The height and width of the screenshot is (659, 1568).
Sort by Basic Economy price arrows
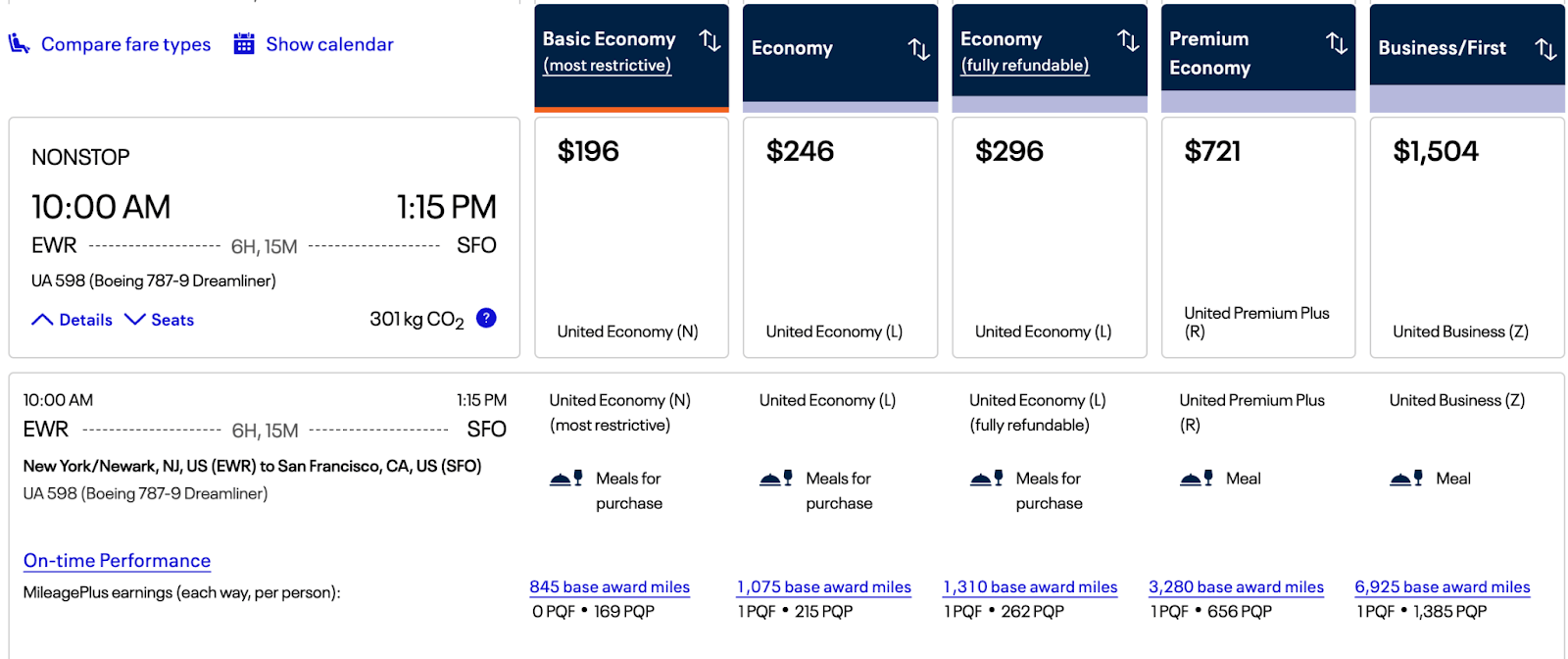click(x=710, y=40)
